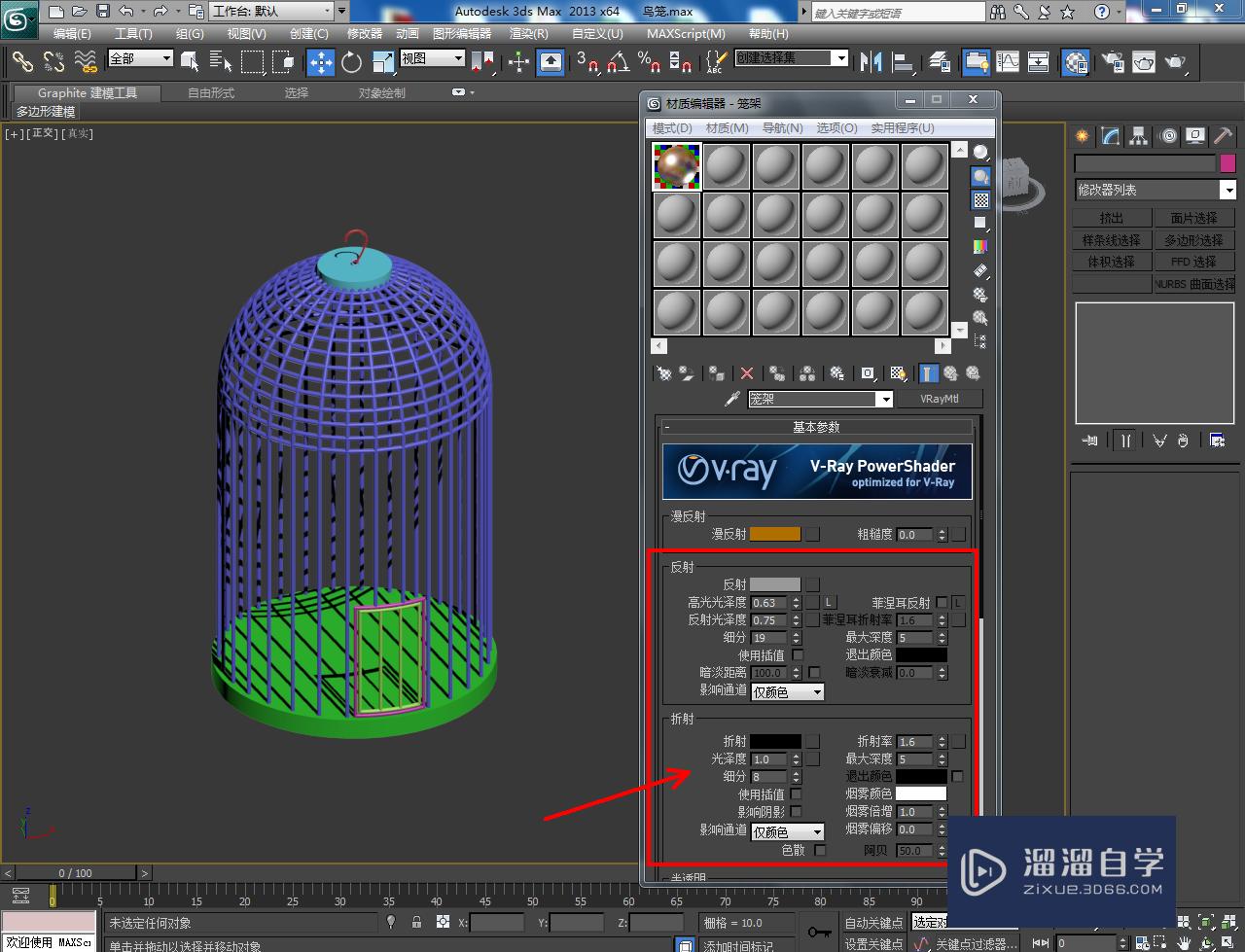The width and height of the screenshot is (1245, 952).
Task: Toggle the 暗淡距离 checkbox
Action: pos(814,672)
